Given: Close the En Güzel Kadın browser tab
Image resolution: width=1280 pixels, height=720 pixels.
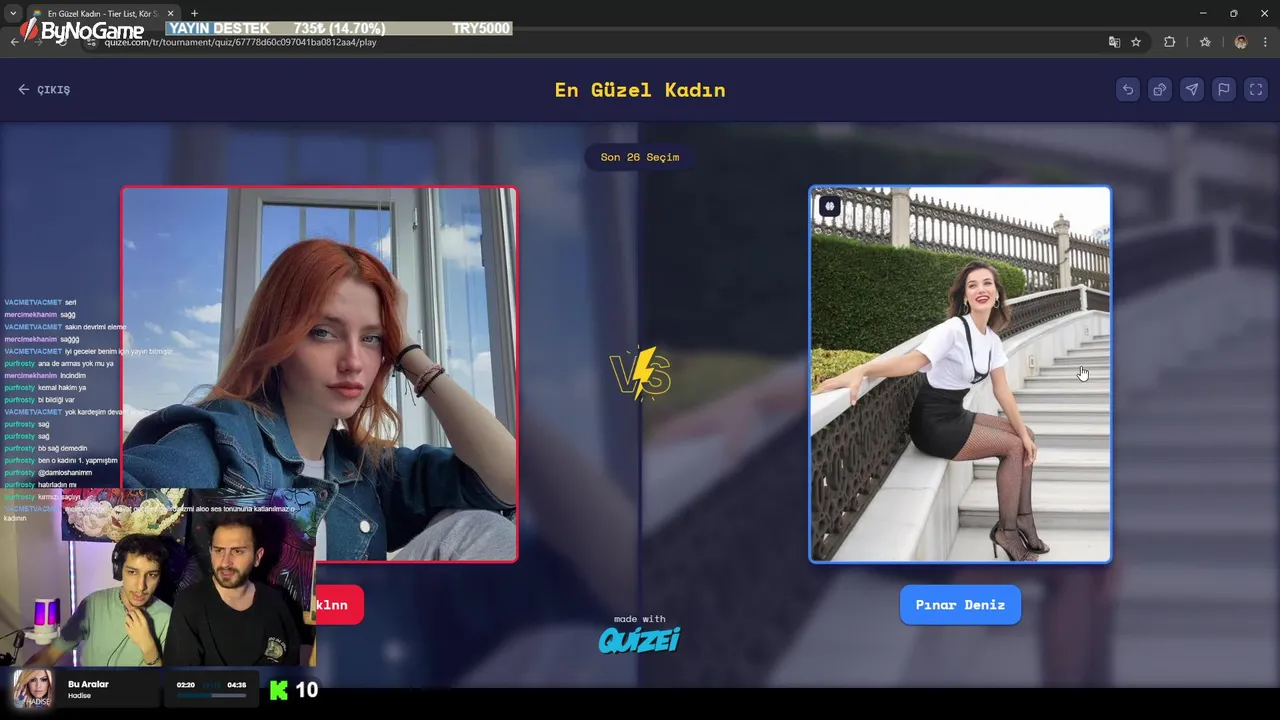Looking at the screenshot, I should [170, 13].
